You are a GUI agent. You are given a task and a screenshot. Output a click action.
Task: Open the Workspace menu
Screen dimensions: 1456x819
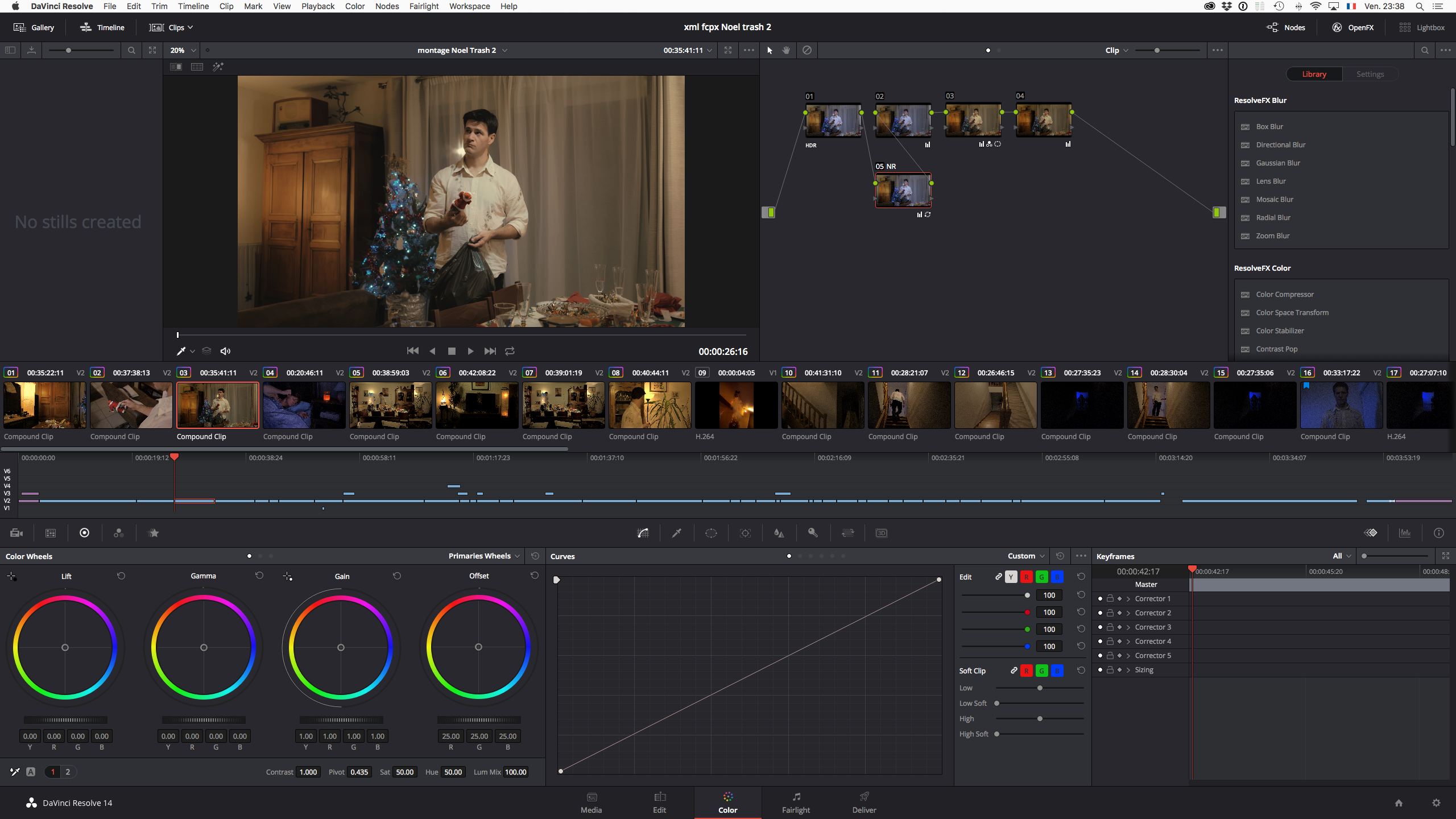[469, 6]
